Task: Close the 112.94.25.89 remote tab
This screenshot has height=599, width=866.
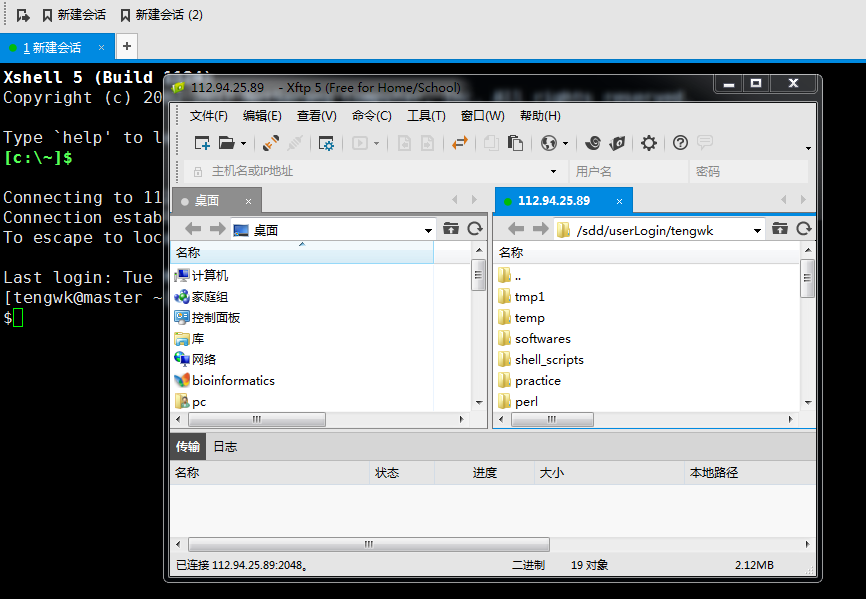Action: coord(619,202)
